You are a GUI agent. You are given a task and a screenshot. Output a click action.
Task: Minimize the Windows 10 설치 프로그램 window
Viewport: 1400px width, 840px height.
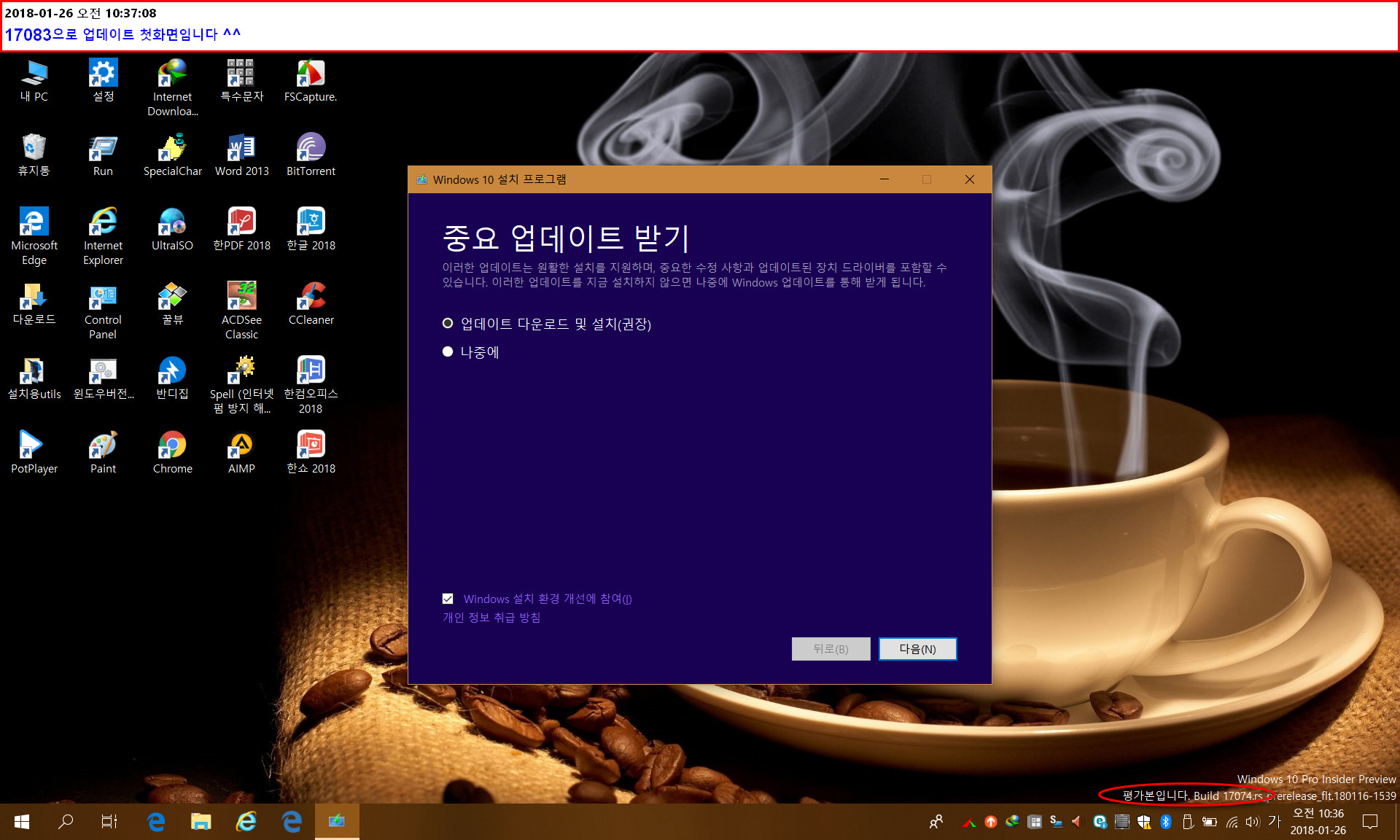[x=884, y=179]
